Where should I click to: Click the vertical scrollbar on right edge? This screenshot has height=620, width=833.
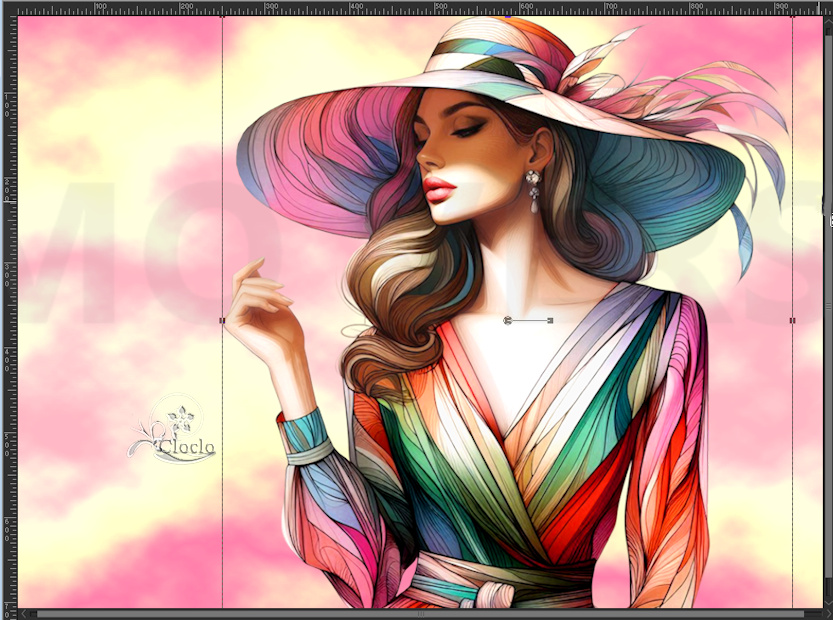coord(828,300)
